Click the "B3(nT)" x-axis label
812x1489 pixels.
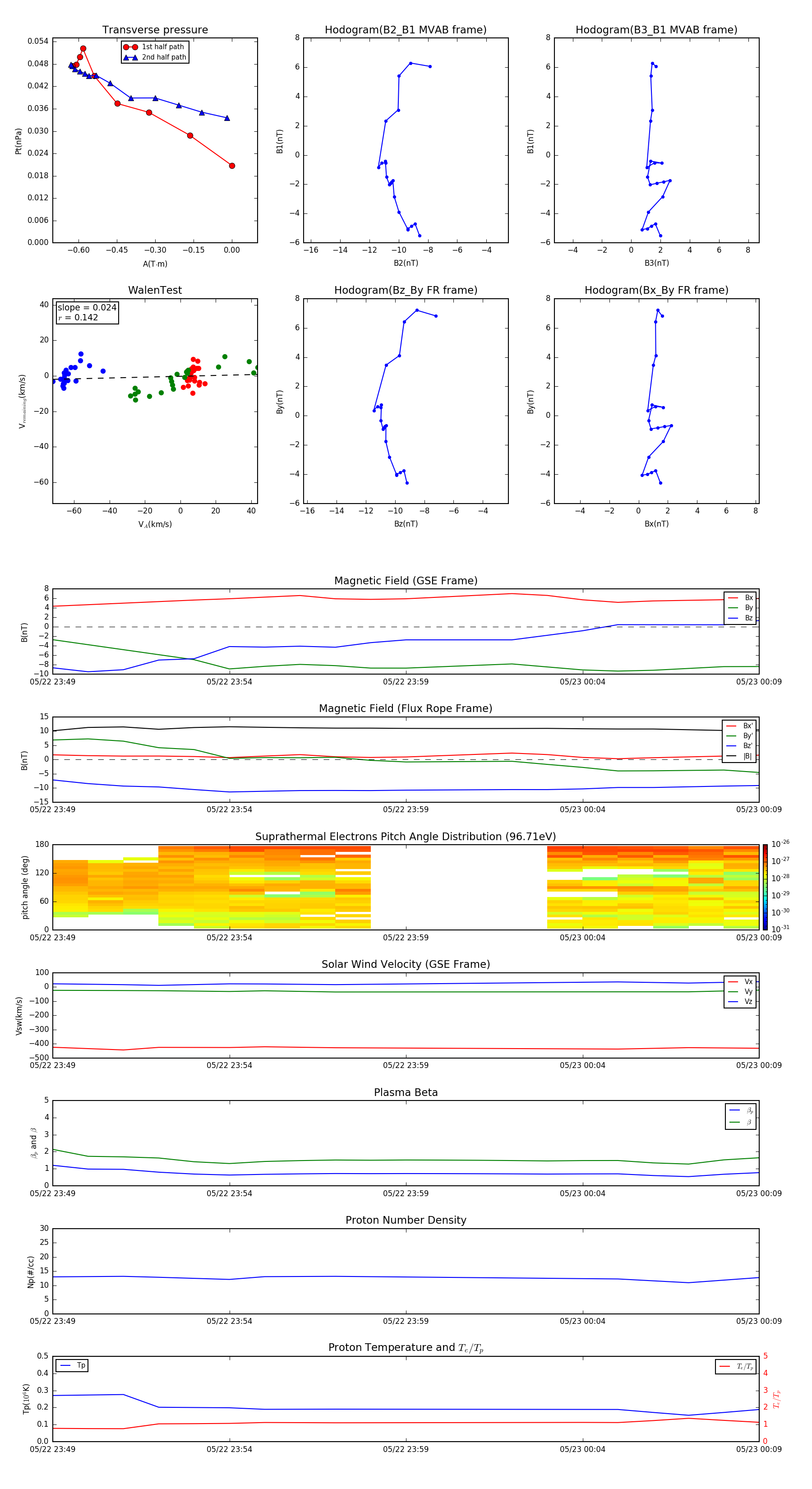[656, 264]
